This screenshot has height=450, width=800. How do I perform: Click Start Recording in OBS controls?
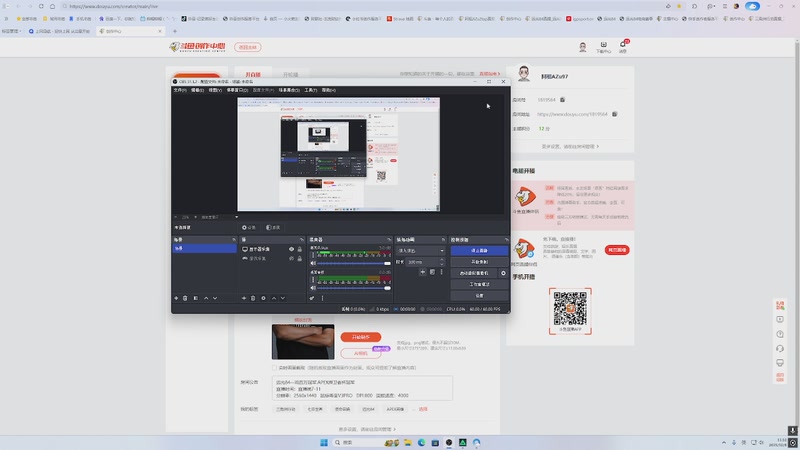click(479, 262)
